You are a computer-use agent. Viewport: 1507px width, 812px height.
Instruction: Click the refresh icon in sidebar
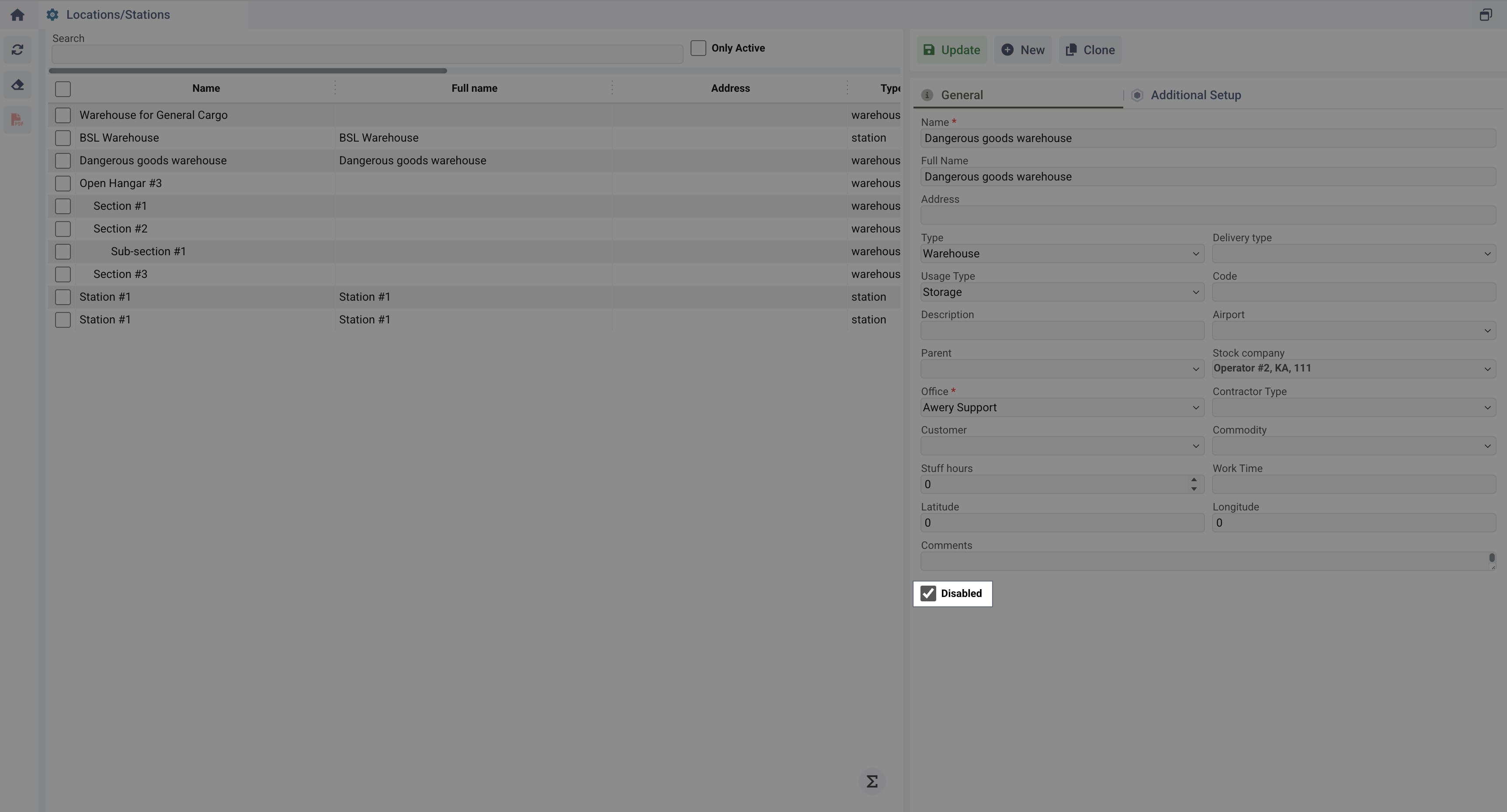(x=17, y=50)
